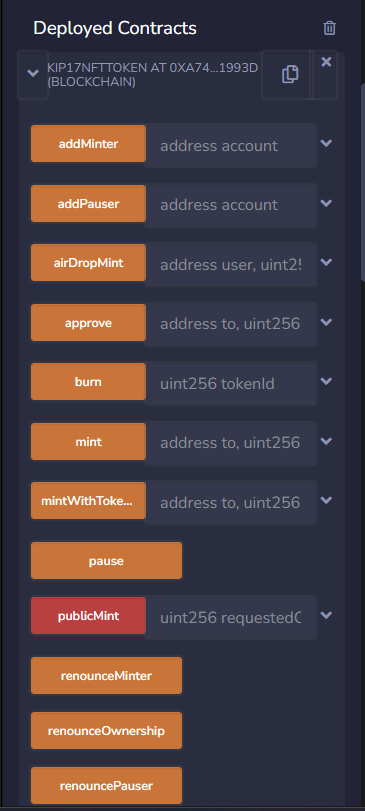
Task: Click the renounceOwnership button
Action: point(107,730)
